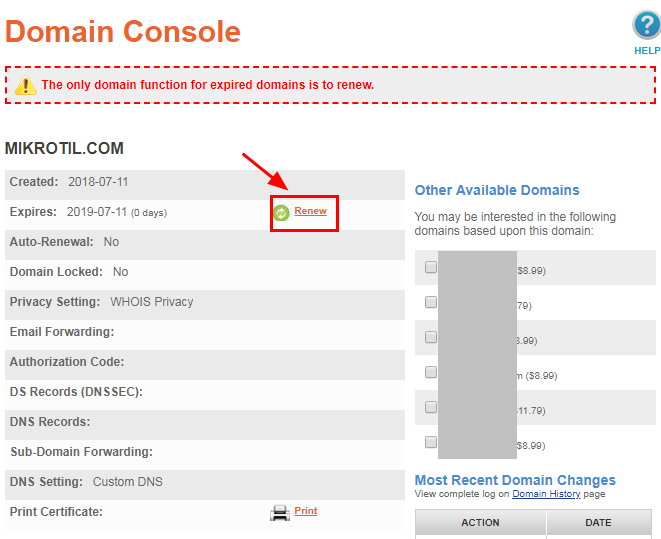This screenshot has width=661, height=539.
Task: Click the Custom DNS setting value
Action: (x=128, y=482)
